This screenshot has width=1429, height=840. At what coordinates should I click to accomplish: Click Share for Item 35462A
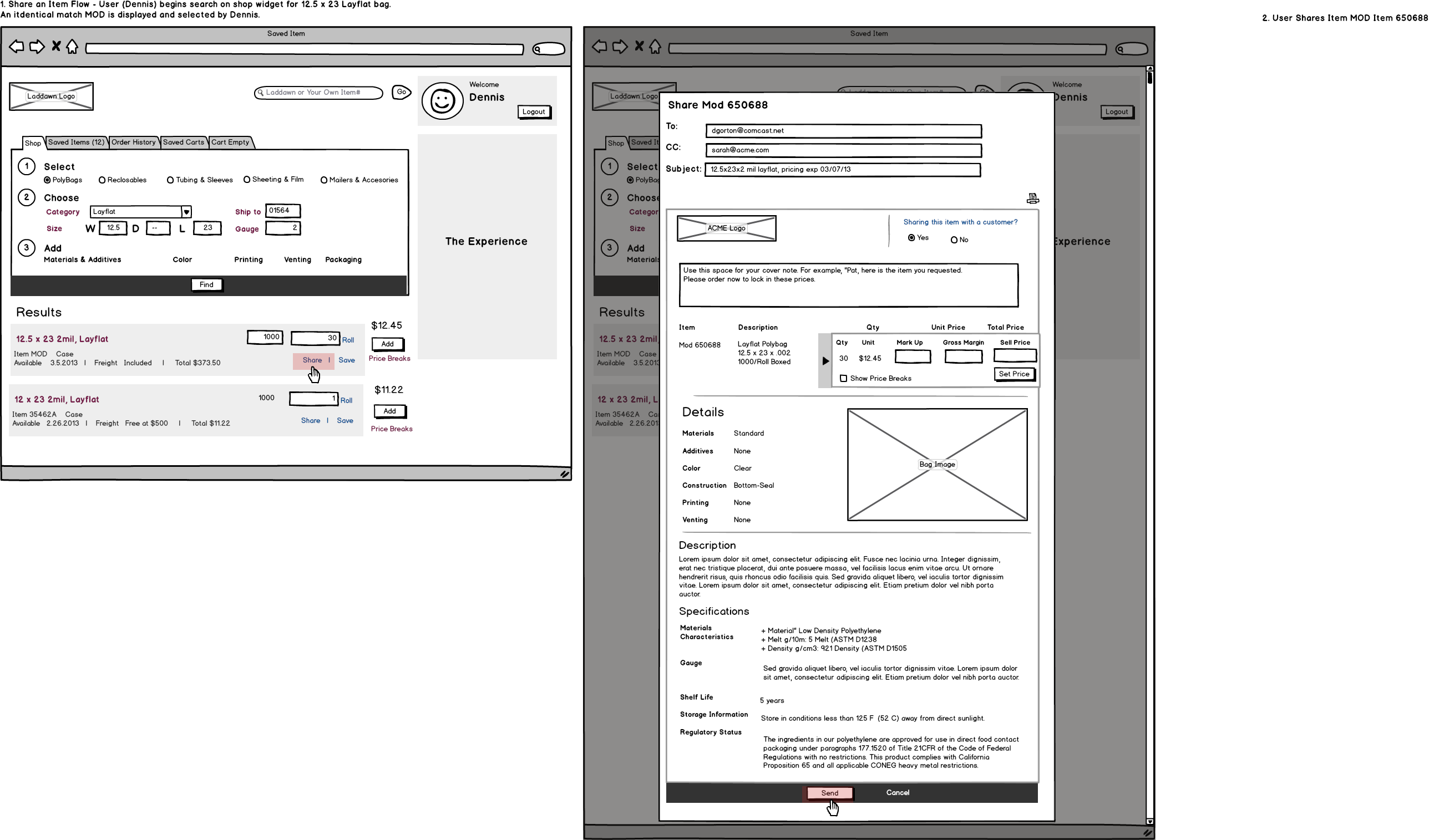pos(310,421)
